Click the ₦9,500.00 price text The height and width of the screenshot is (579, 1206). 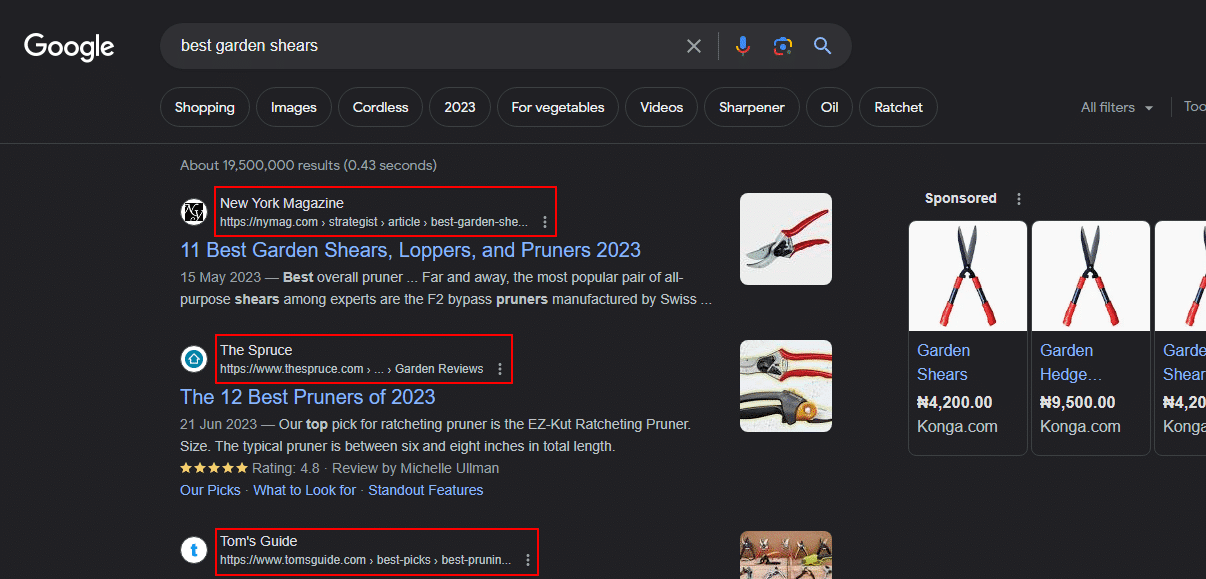coord(1078,403)
